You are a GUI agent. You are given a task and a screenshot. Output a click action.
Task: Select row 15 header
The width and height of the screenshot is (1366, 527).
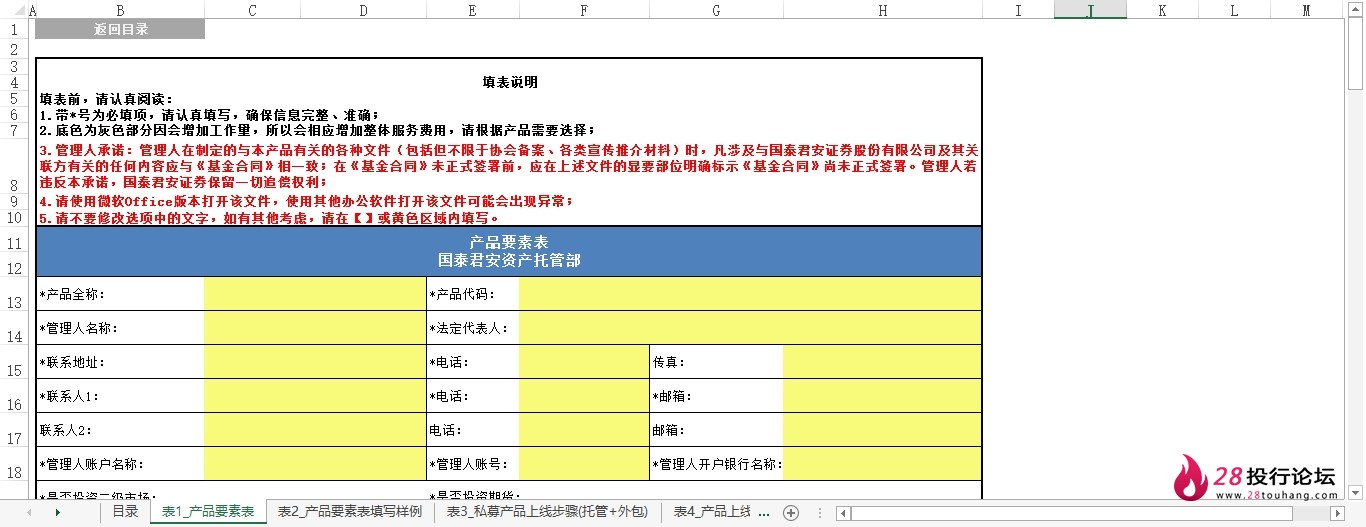(x=12, y=362)
